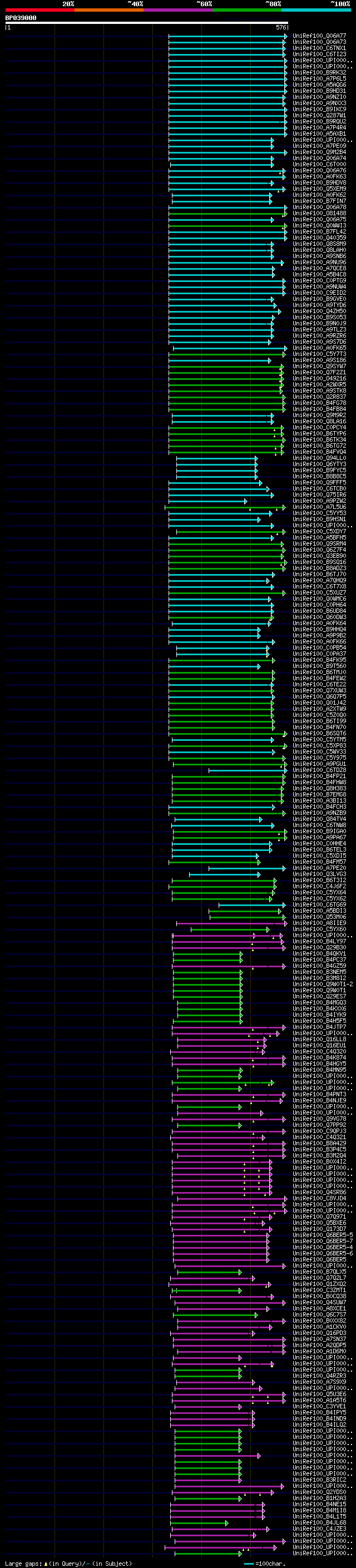
Task: Click the green alignment bar for UniRef100_Q0WWI3
Action: click(x=227, y=226)
